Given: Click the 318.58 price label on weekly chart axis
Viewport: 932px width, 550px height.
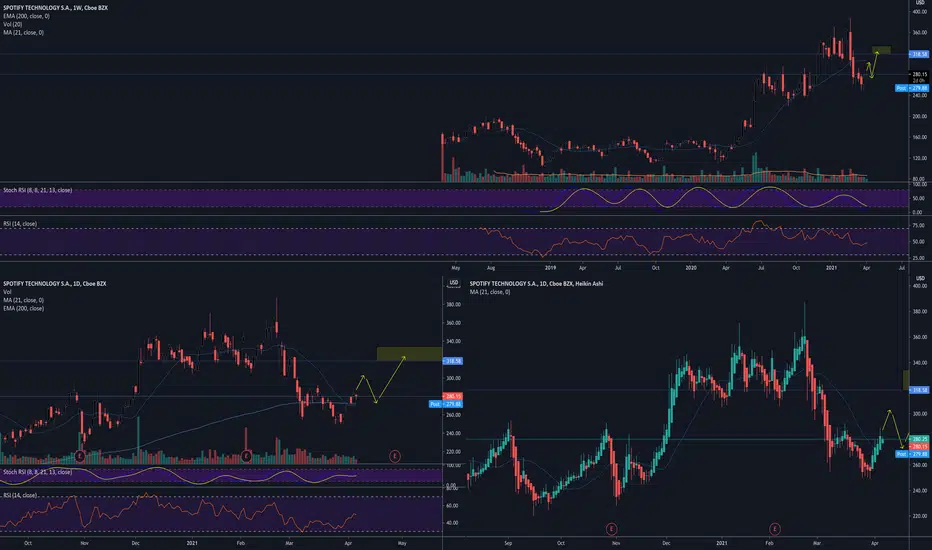Looking at the screenshot, I should click(919, 54).
